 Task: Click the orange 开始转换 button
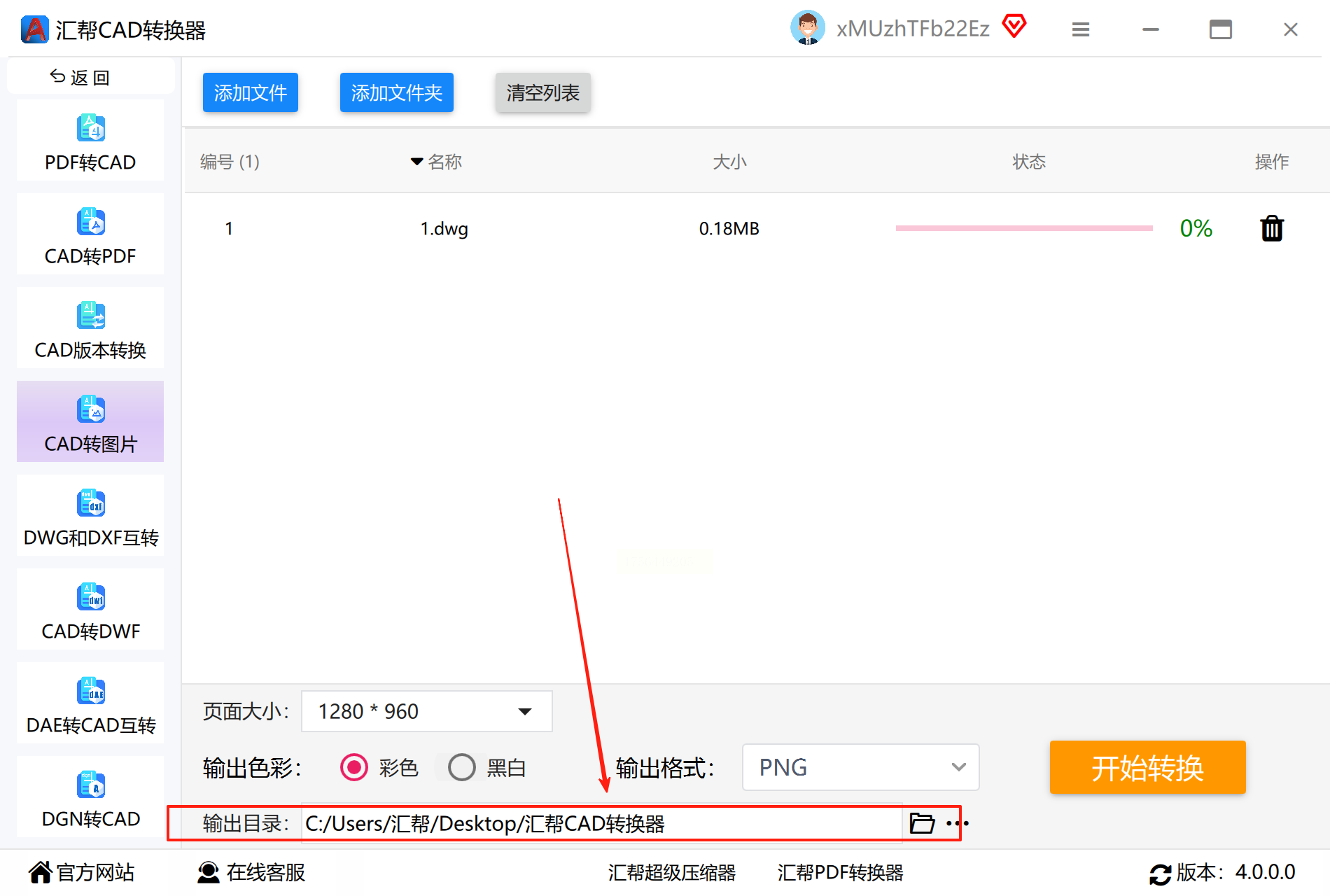click(x=1147, y=767)
